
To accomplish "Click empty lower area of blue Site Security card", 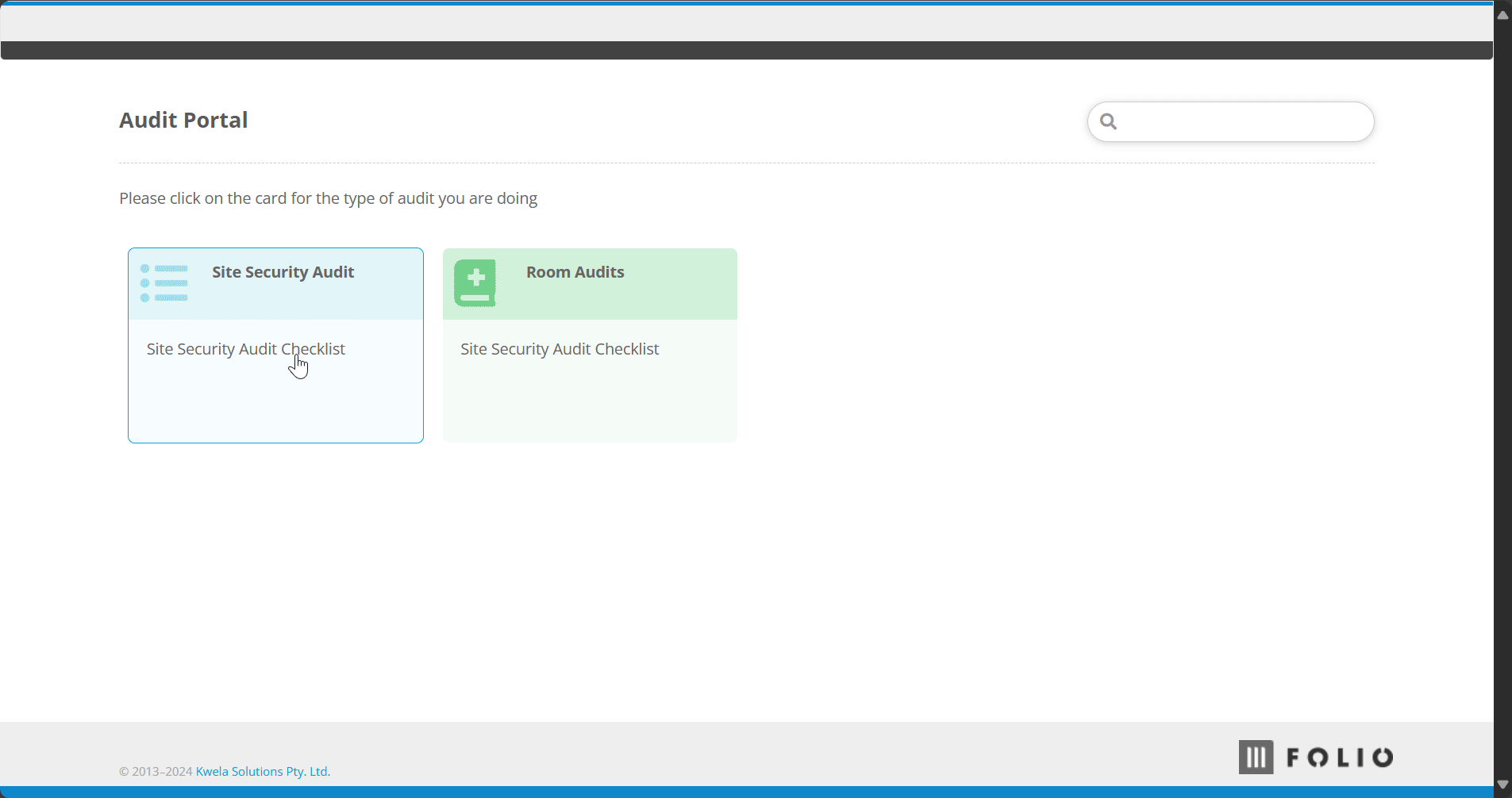I will (275, 405).
